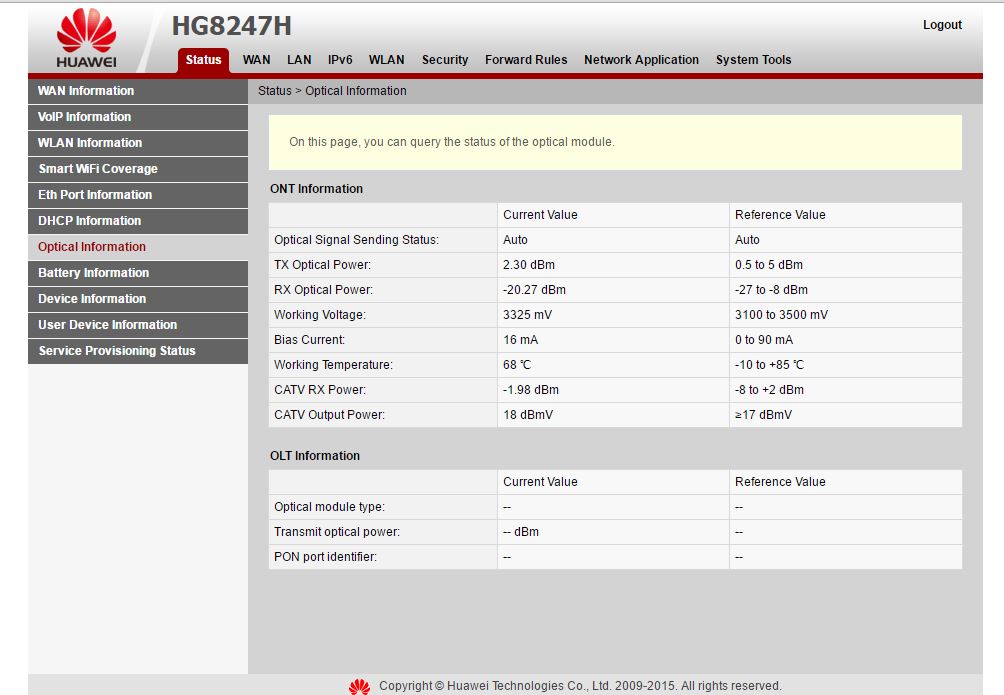Open the System Tools tab

754,60
